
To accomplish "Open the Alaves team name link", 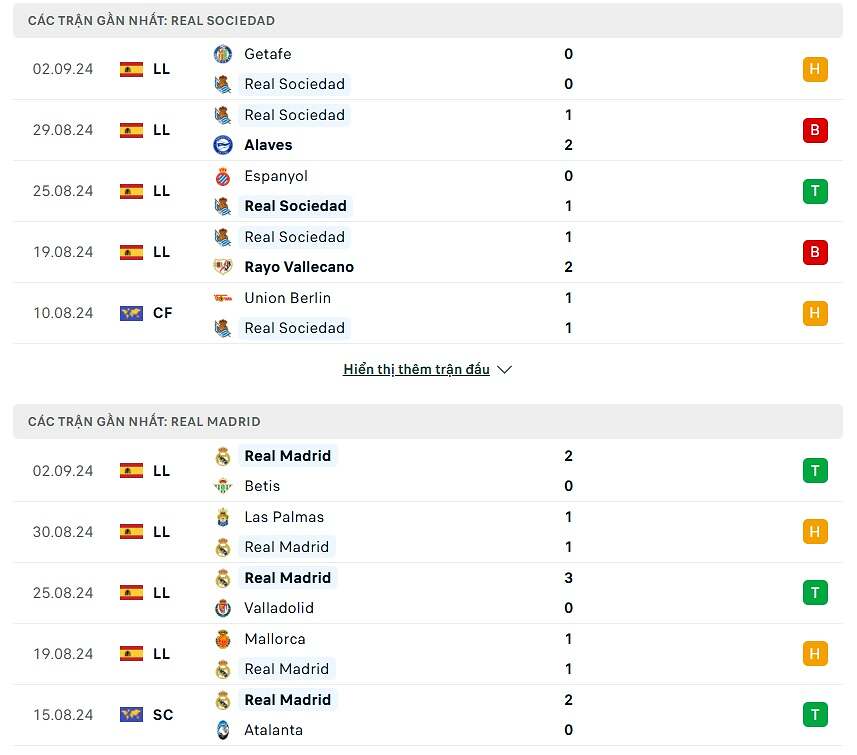I will (268, 145).
